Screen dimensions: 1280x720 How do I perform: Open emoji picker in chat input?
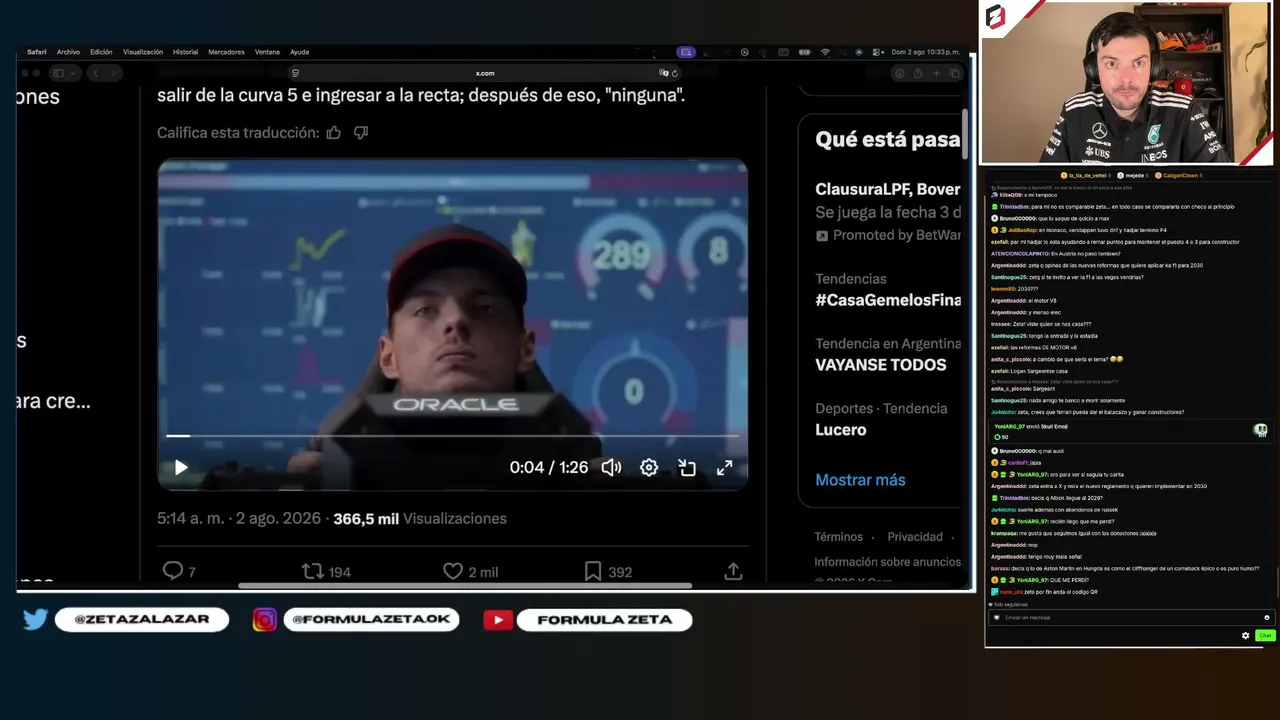[x=1266, y=617]
